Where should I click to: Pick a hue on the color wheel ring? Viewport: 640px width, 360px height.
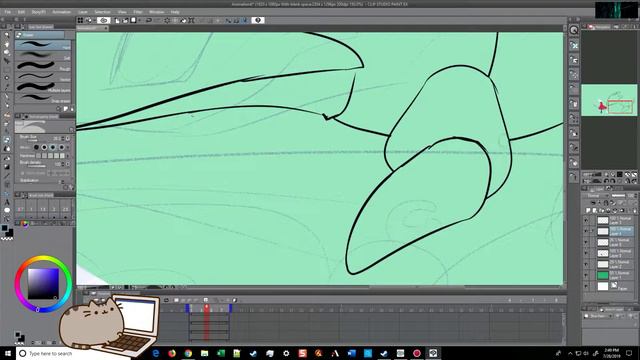[x=43, y=259]
